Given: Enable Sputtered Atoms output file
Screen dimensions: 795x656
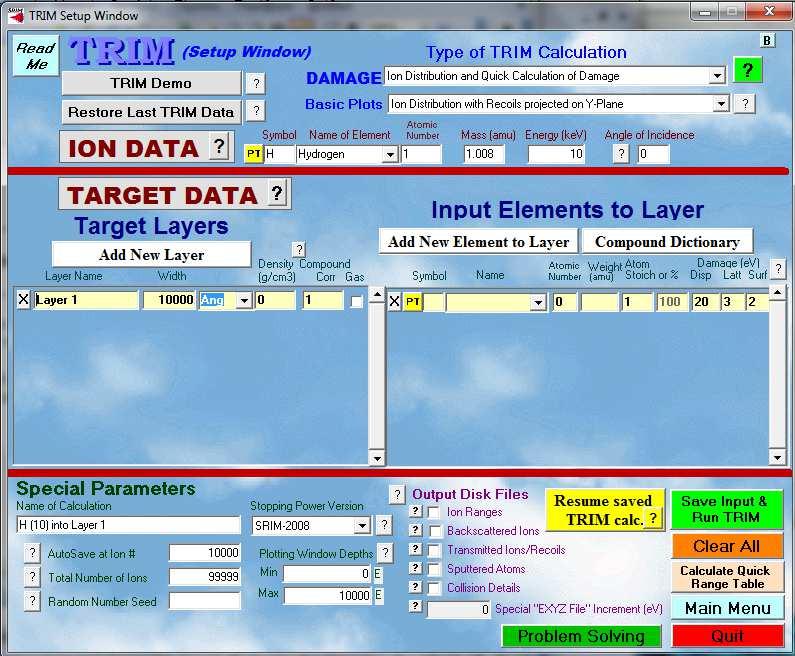Looking at the screenshot, I should tap(434, 570).
